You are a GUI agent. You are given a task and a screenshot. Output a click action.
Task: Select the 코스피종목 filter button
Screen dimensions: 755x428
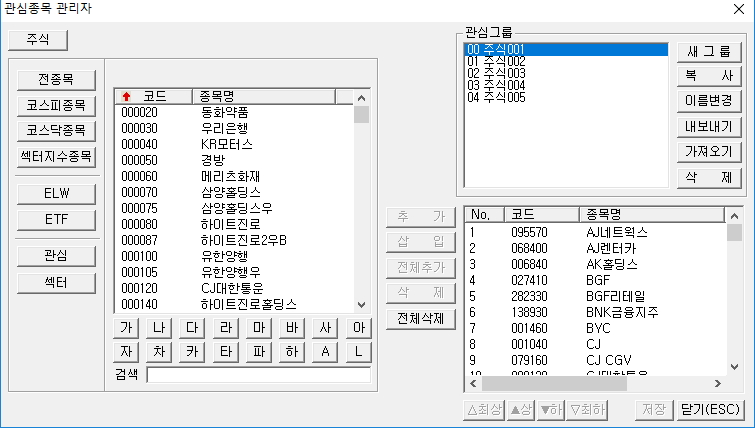pyautogui.click(x=56, y=104)
